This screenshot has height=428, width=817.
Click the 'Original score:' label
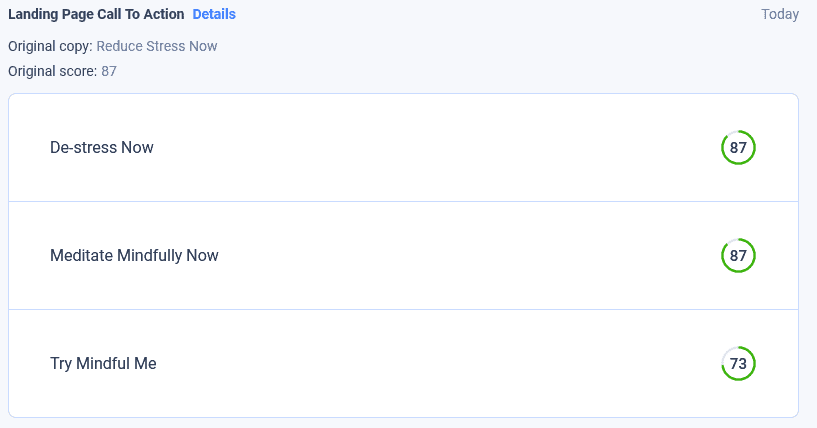(x=52, y=71)
